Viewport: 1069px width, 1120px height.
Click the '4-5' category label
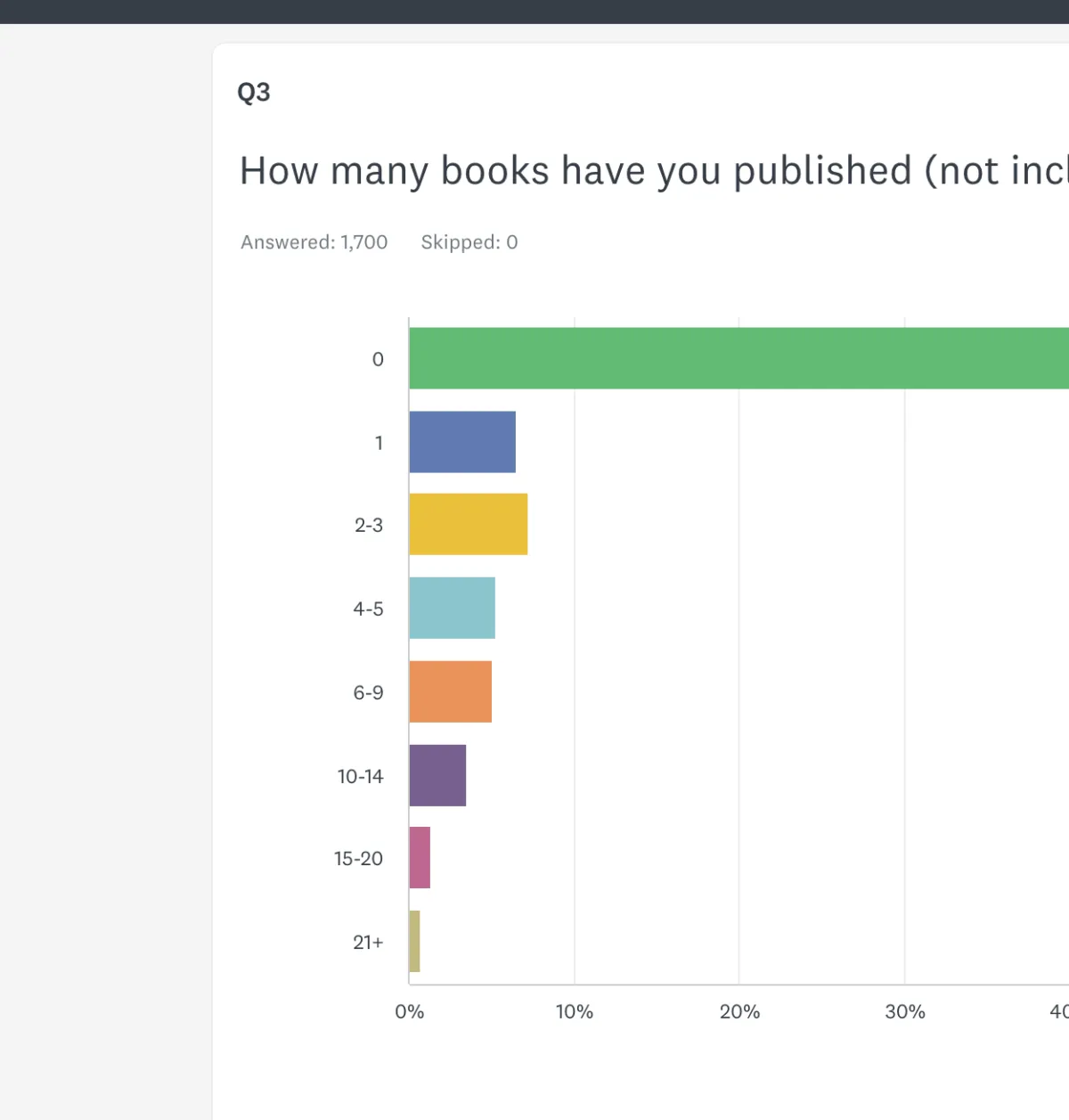(x=369, y=609)
